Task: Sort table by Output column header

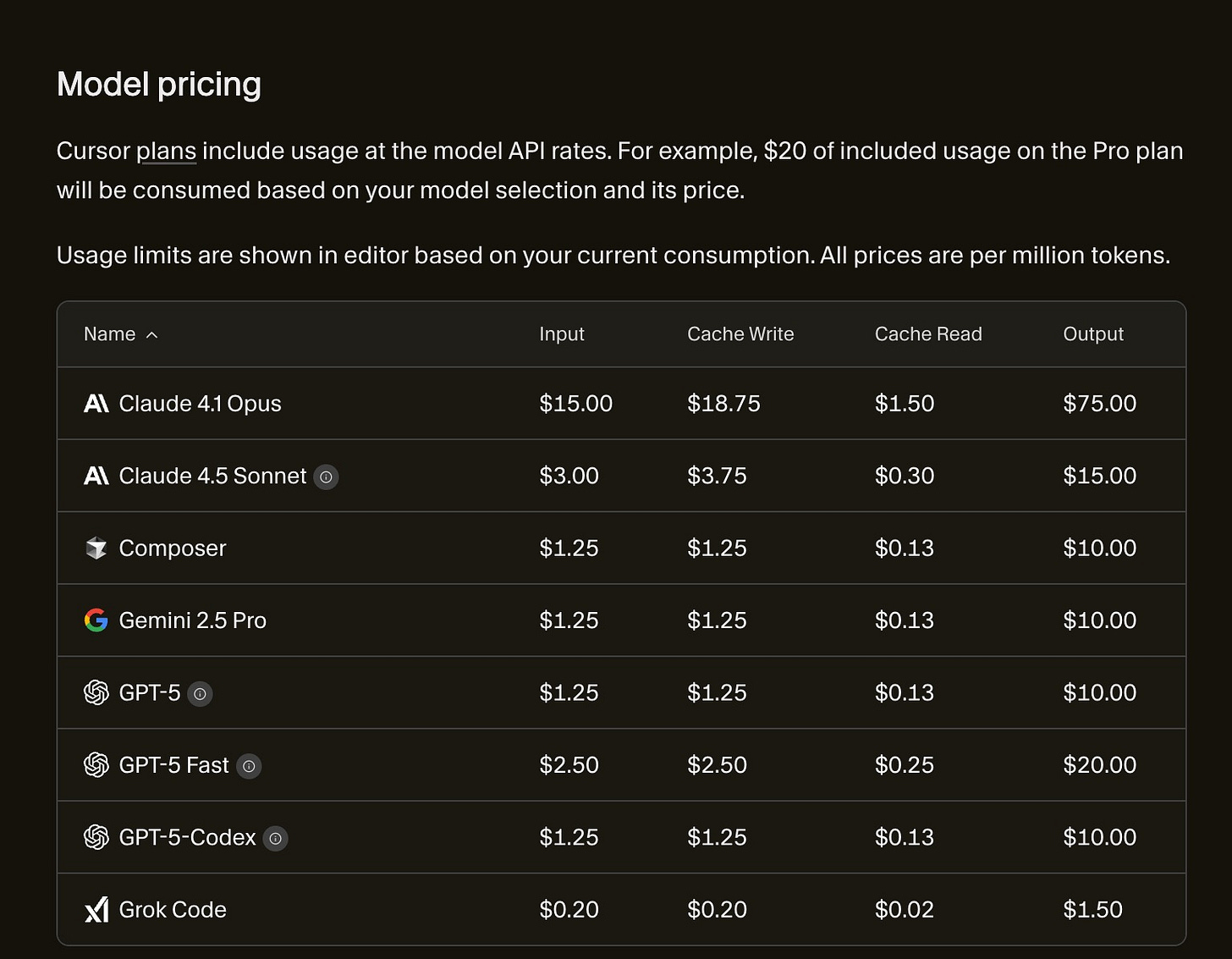Action: click(1092, 334)
